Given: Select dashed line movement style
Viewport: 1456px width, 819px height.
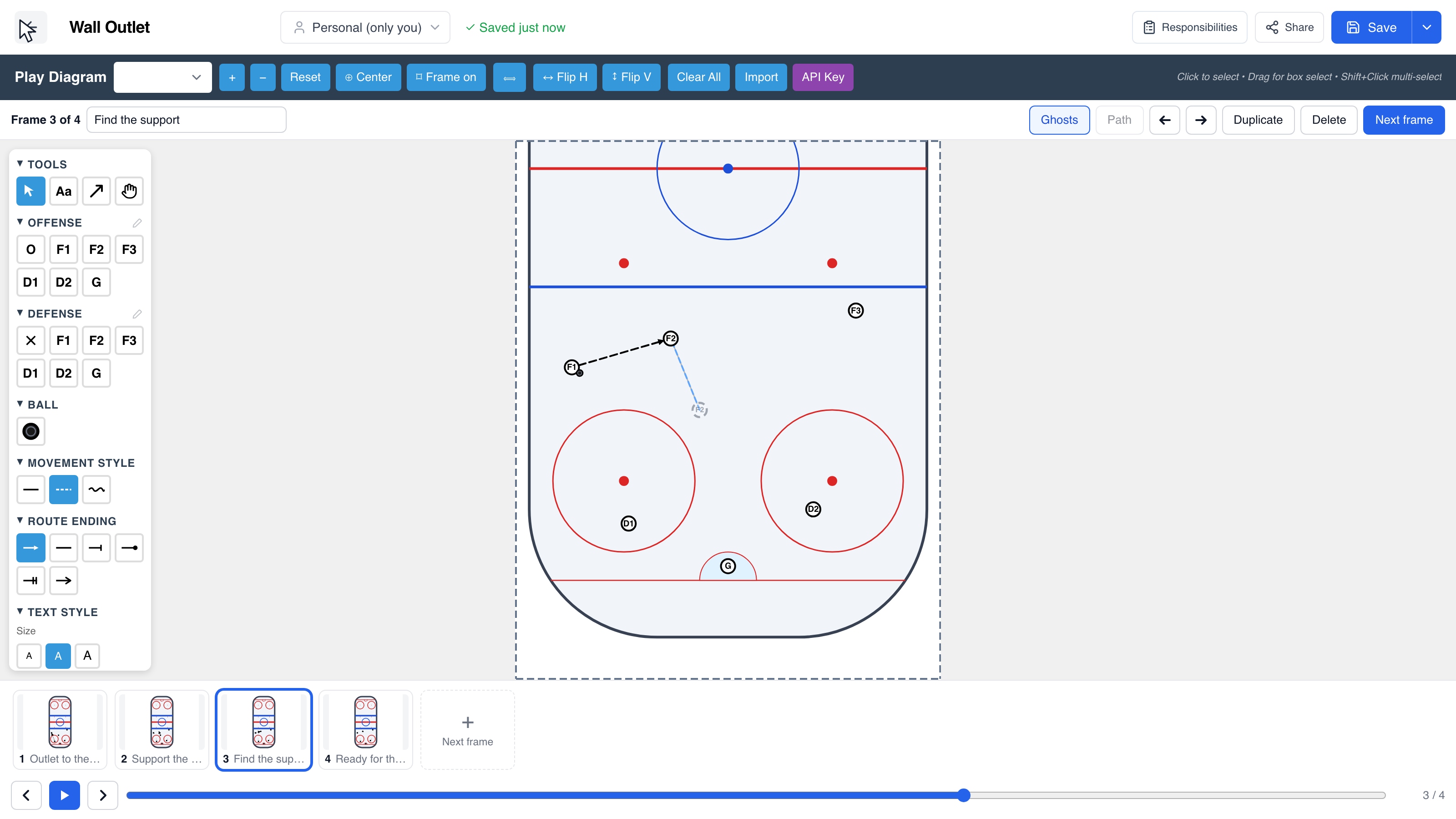Looking at the screenshot, I should (63, 490).
